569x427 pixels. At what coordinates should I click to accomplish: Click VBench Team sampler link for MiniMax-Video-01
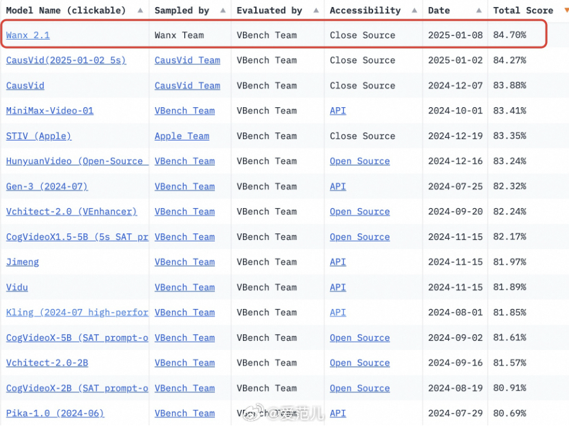[185, 111]
